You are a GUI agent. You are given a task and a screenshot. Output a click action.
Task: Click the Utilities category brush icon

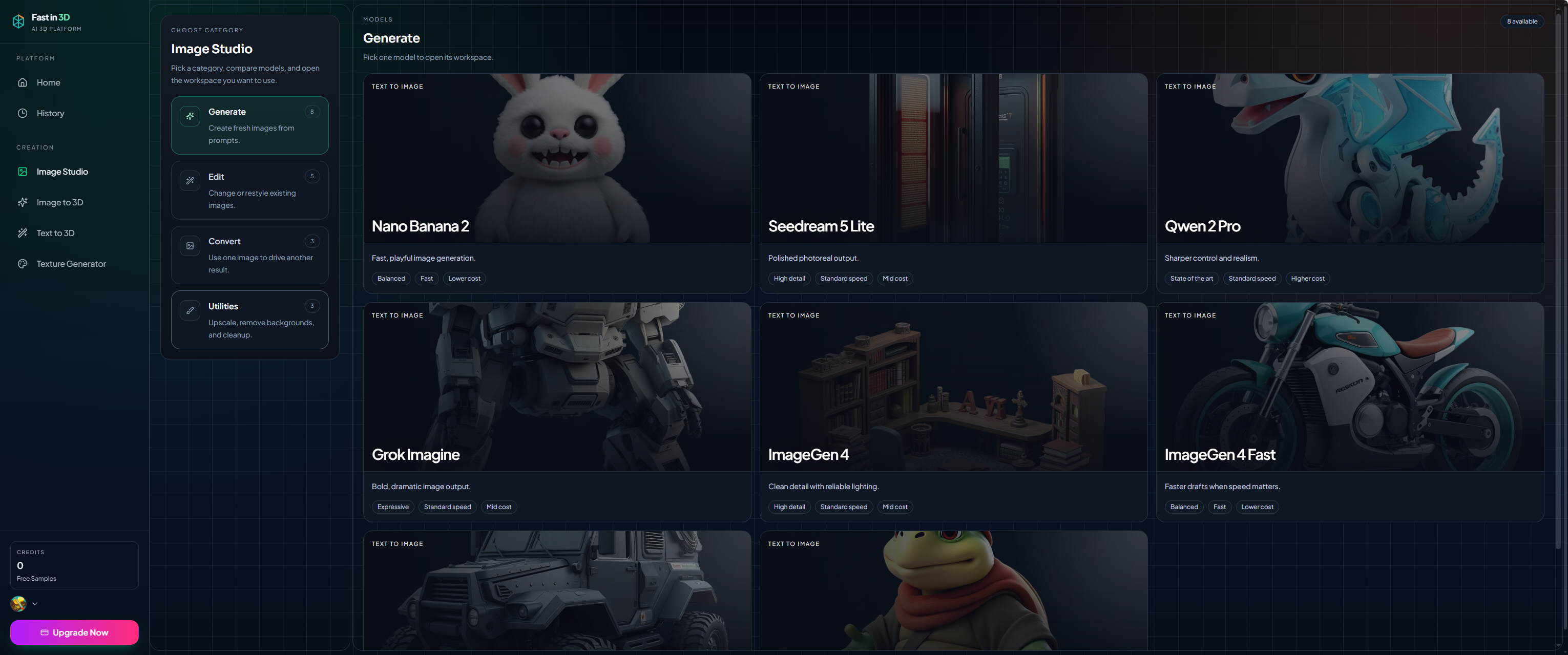[190, 310]
